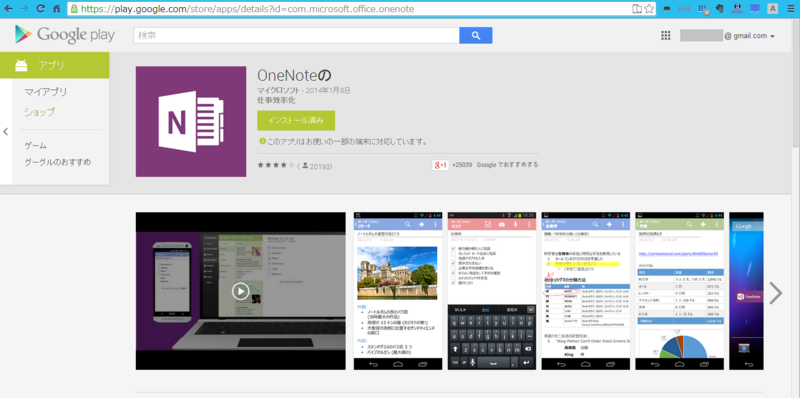Open the pie chart budget screenshot
Image resolution: width=800 pixels, height=398 pixels.
(x=680, y=291)
